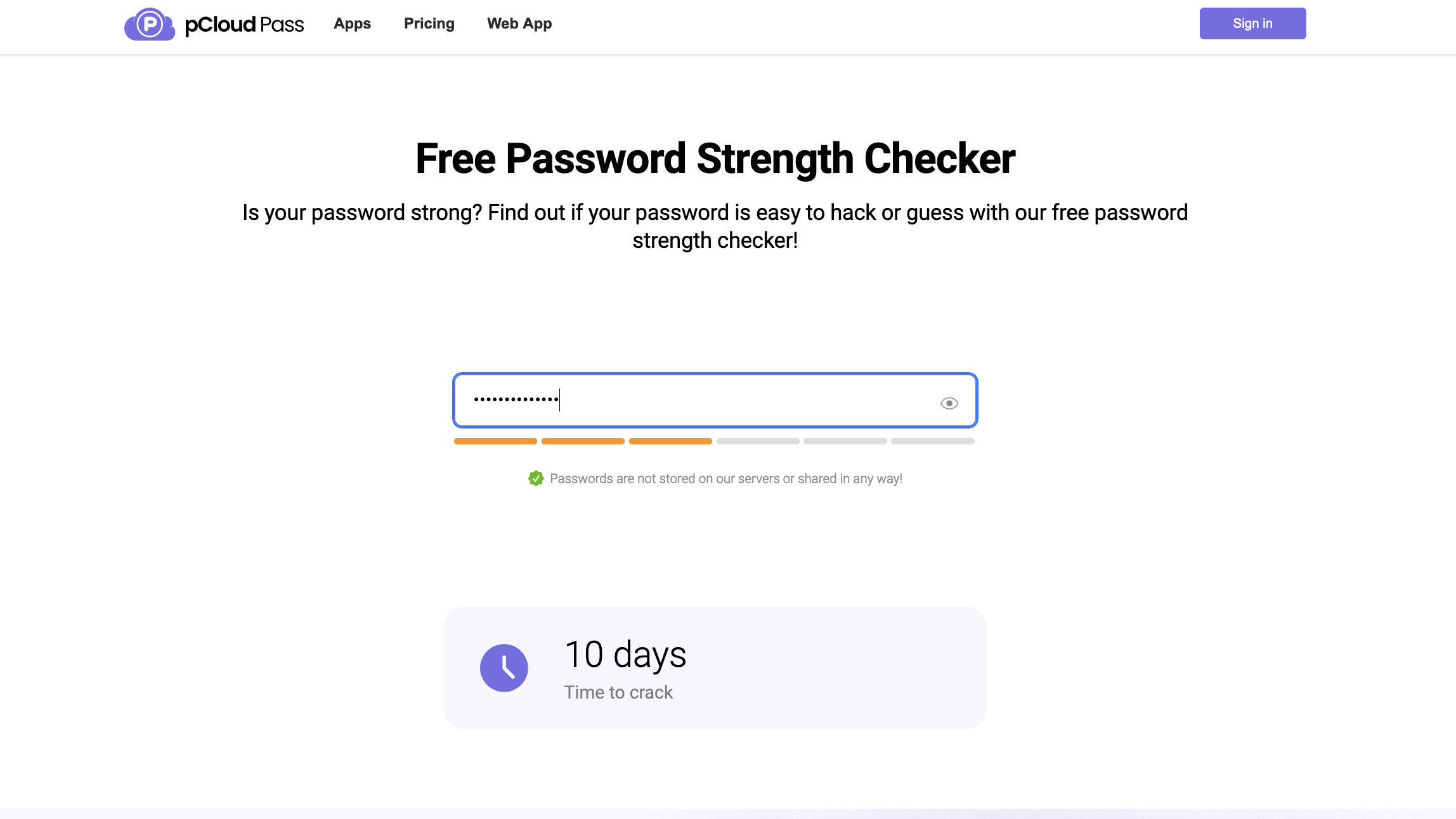Open the Apps navigation menu
This screenshot has height=819, width=1456.
click(352, 23)
